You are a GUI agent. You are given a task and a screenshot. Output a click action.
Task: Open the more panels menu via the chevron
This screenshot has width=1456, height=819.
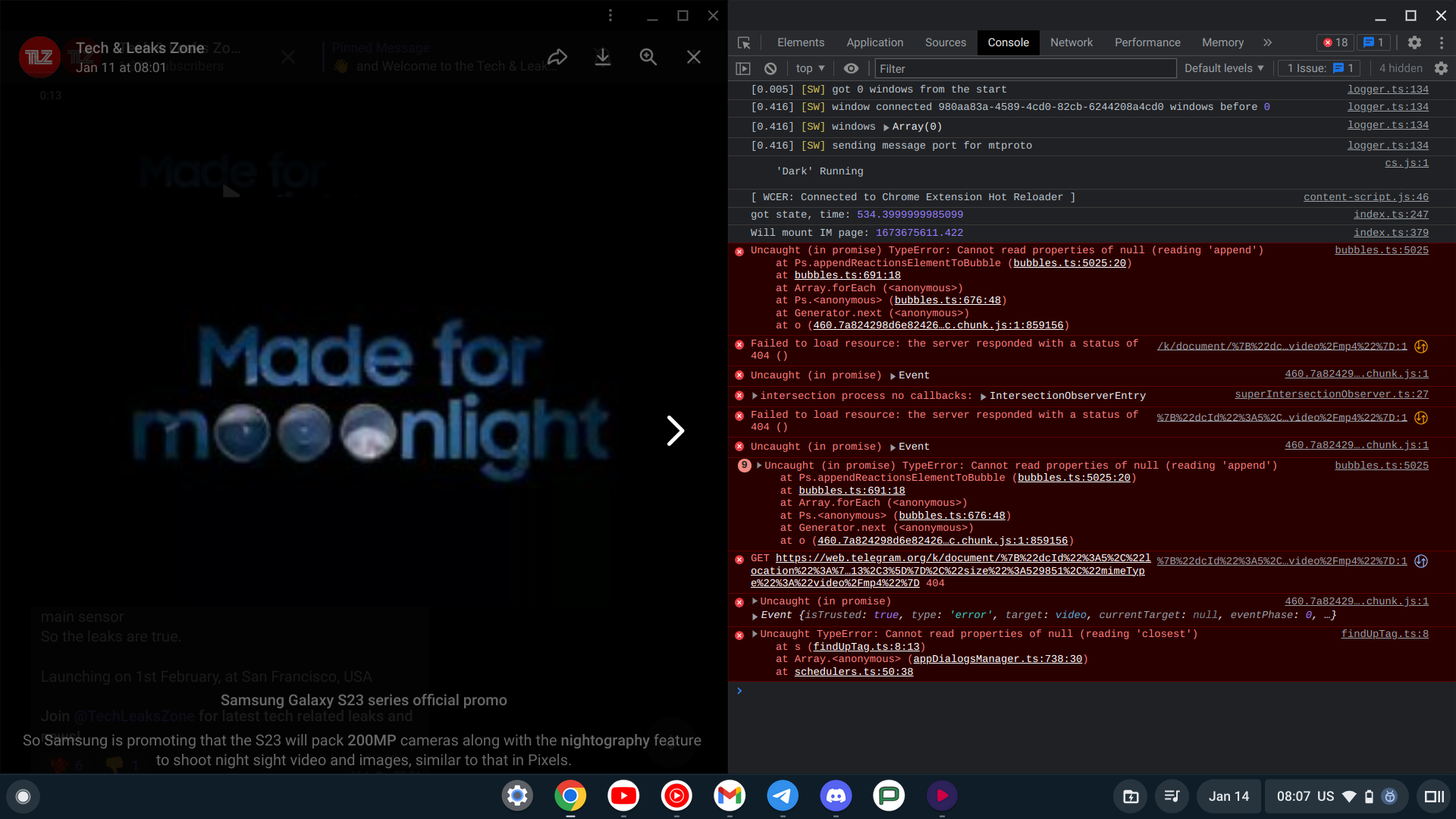click(1267, 42)
